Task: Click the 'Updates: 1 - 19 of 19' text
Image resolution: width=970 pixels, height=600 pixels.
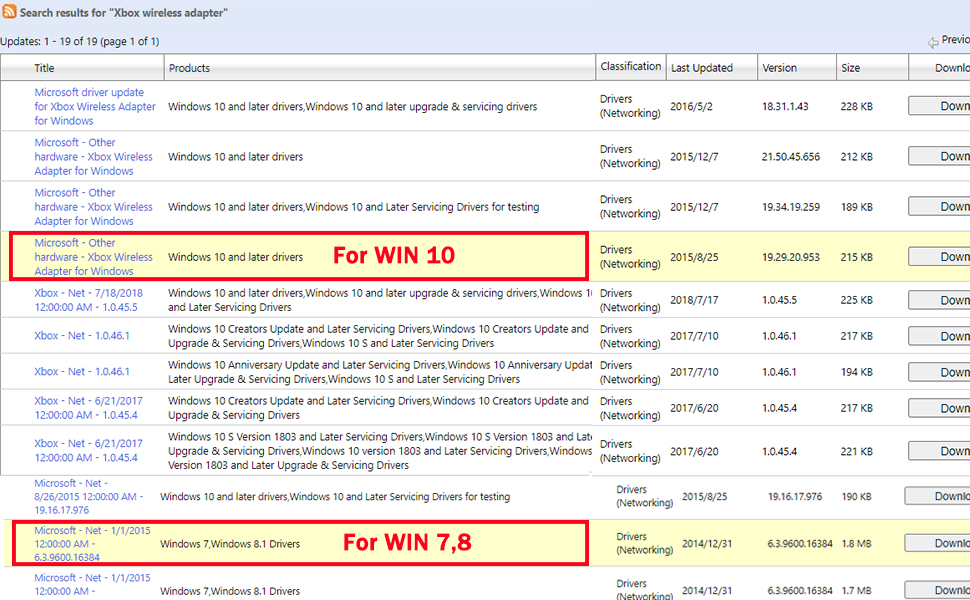Action: coord(79,41)
